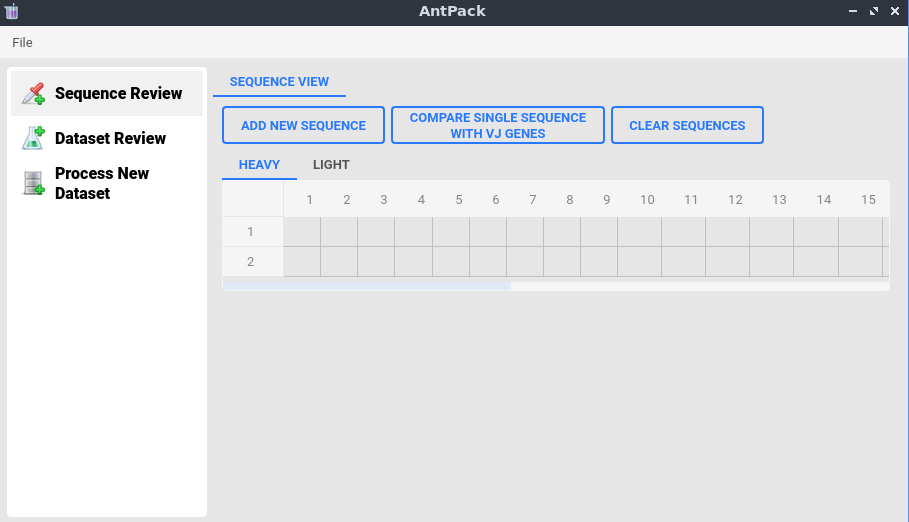Select the Sequence View tab

tap(279, 82)
